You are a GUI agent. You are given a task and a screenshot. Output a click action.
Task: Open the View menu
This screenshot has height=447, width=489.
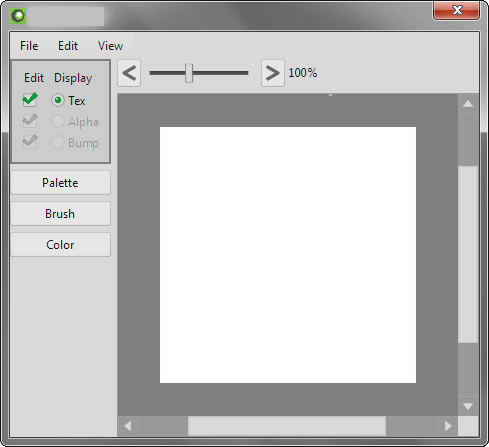coord(110,46)
